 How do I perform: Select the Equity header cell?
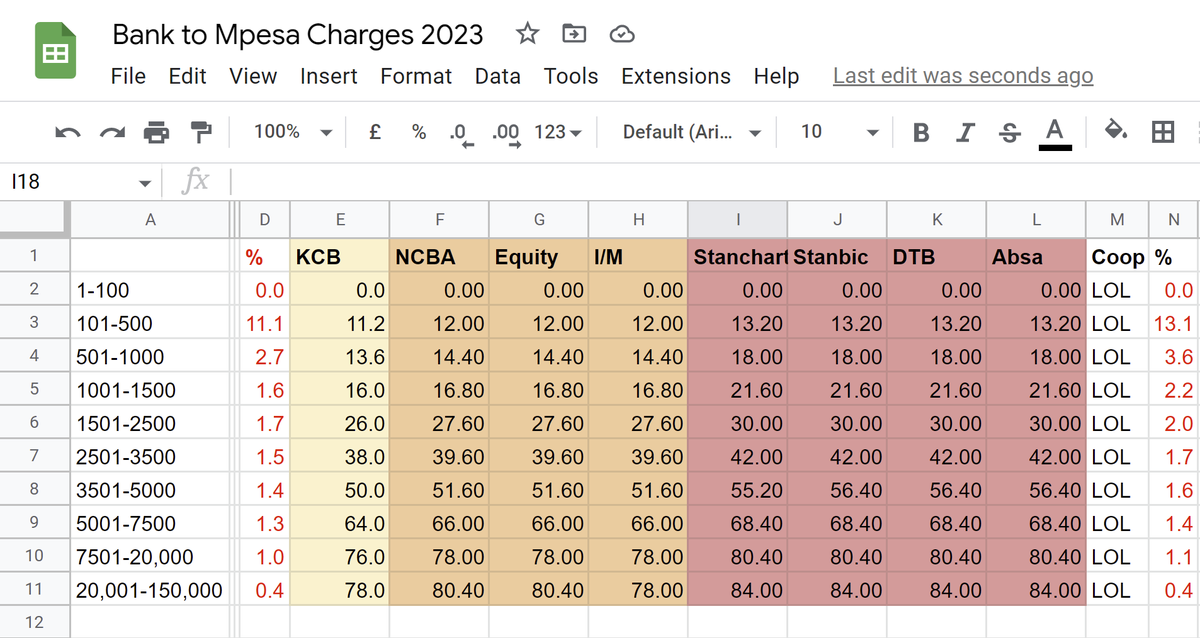coord(539,256)
